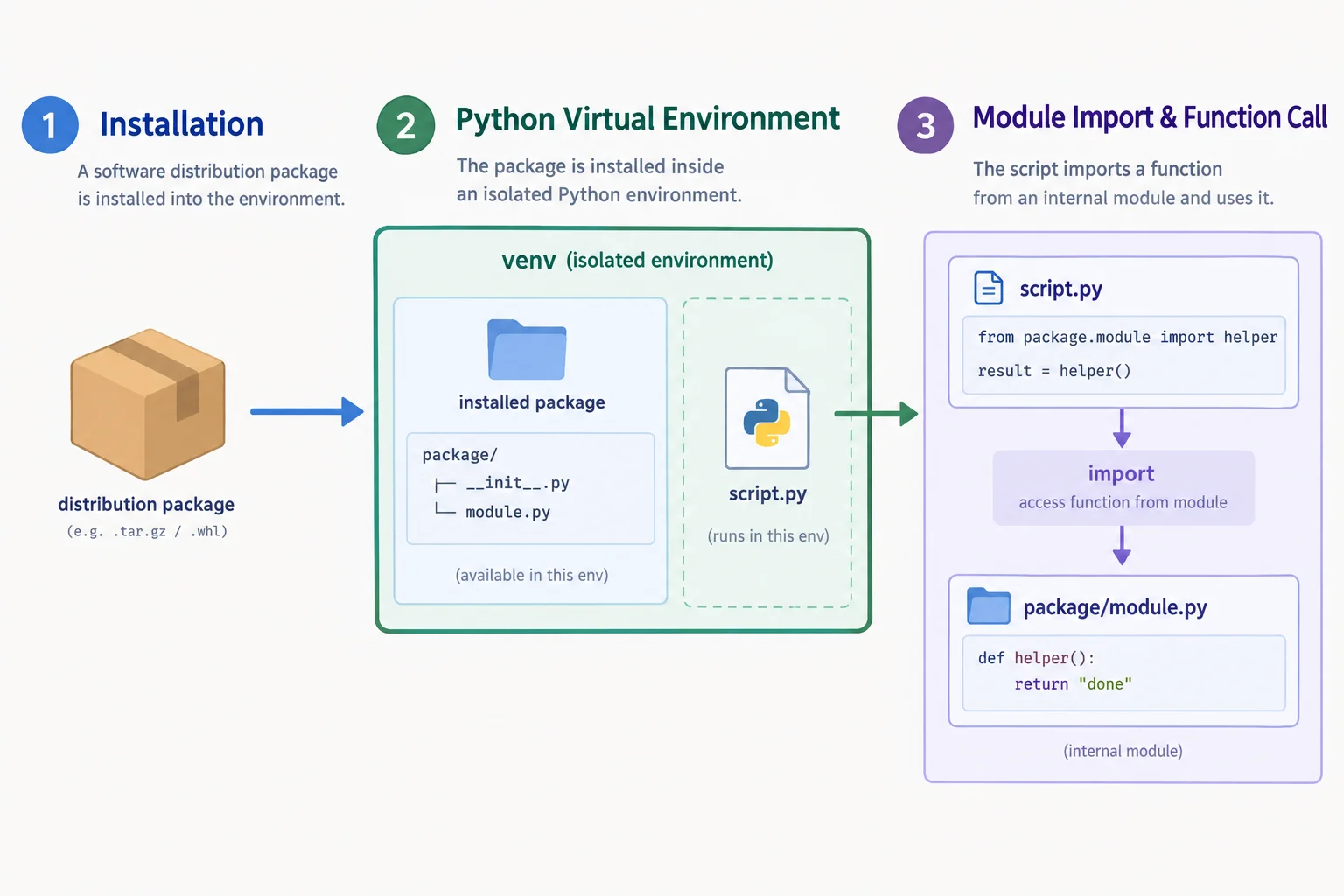This screenshot has width=1344, height=896.
Task: Click the purple 'import' box label
Action: [1122, 473]
